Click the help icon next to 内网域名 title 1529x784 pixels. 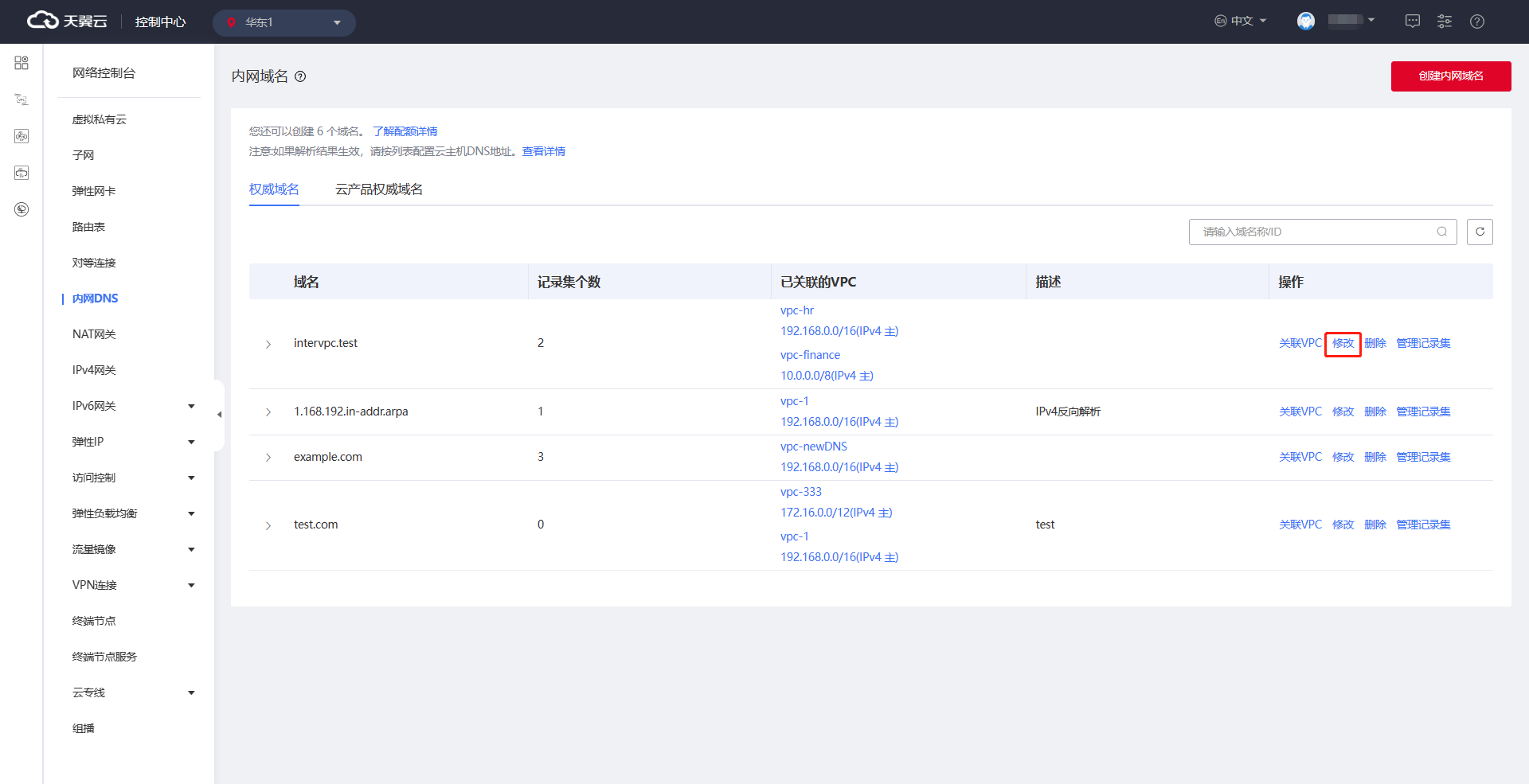click(300, 76)
